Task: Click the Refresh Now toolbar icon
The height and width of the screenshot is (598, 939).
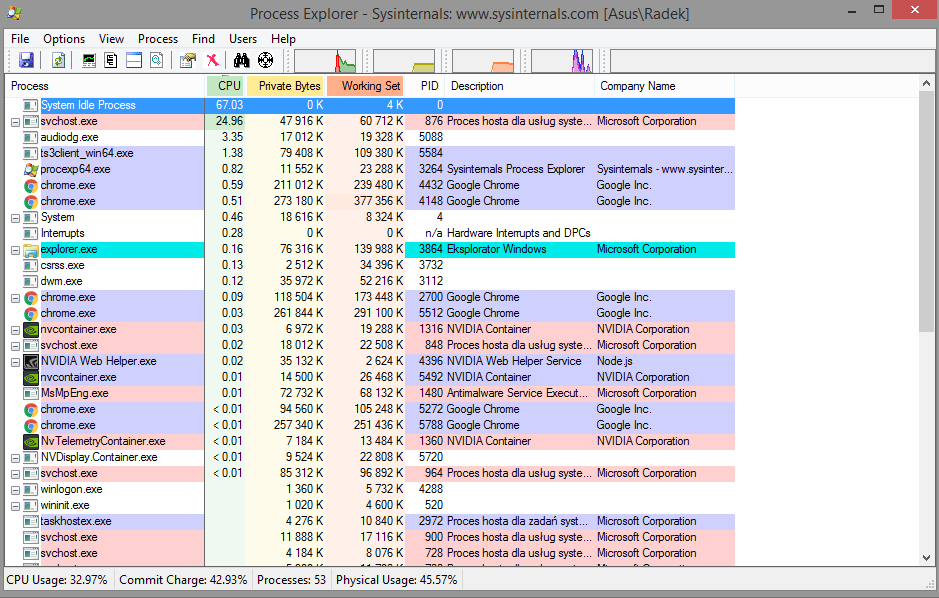Action: (x=58, y=60)
